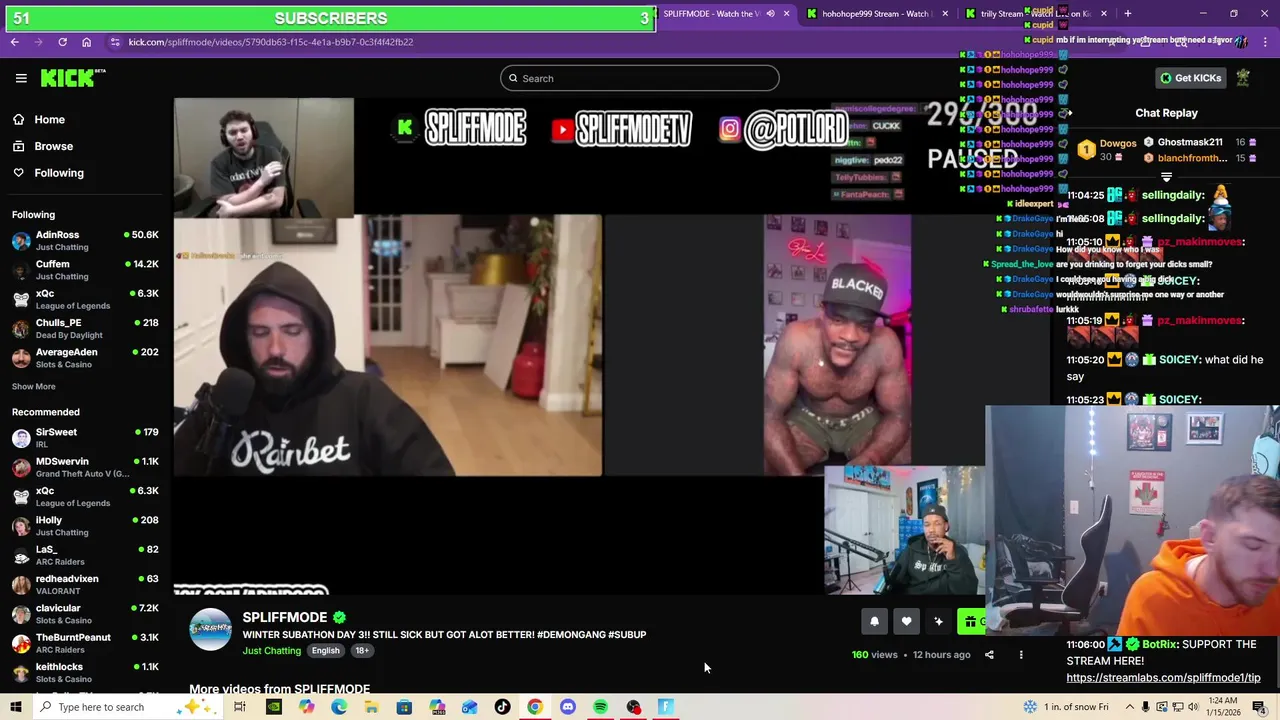The height and width of the screenshot is (720, 1280).
Task: Open the green gift subs button
Action: coord(971,622)
